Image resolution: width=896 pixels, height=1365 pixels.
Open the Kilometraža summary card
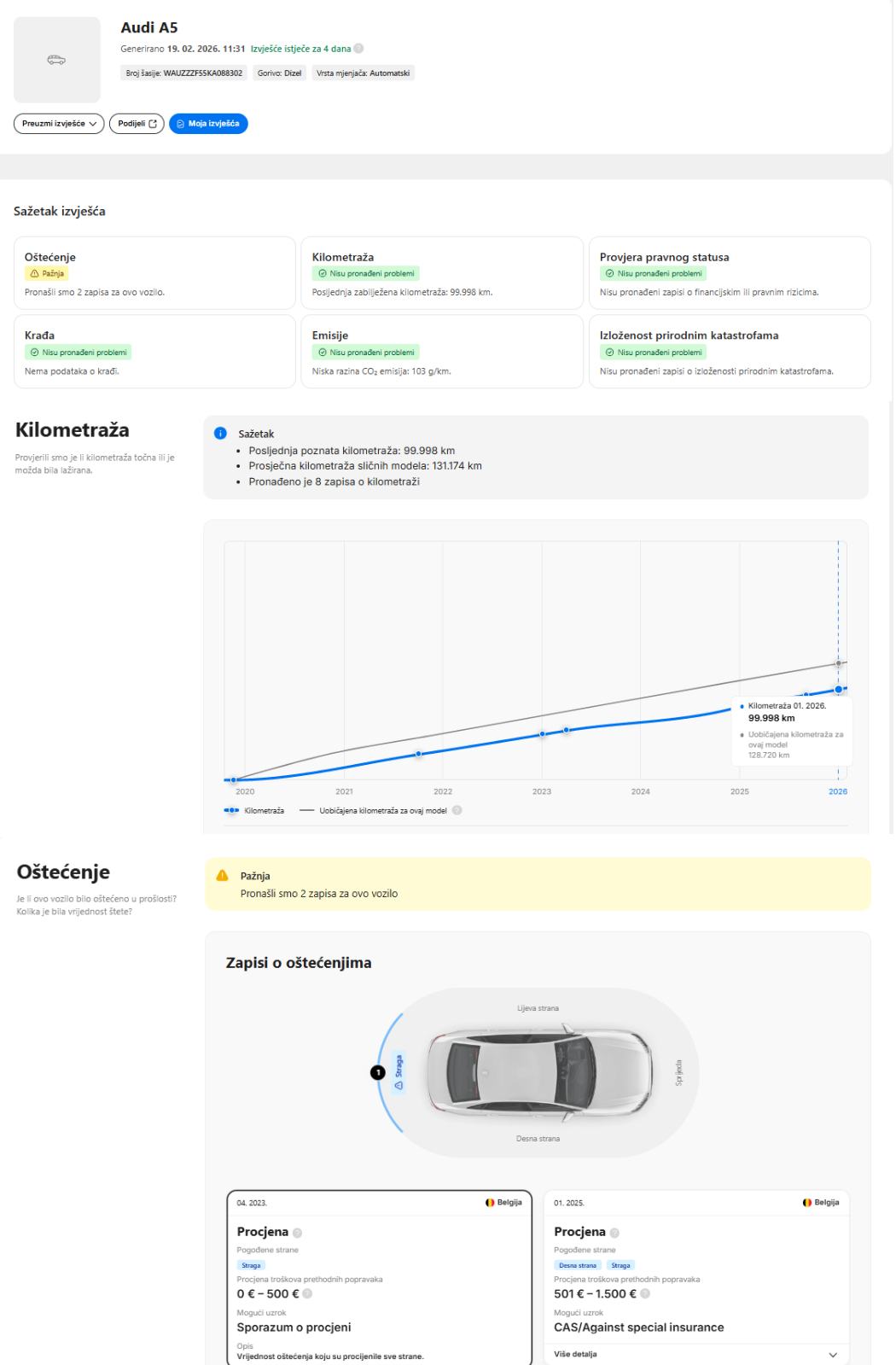click(441, 273)
